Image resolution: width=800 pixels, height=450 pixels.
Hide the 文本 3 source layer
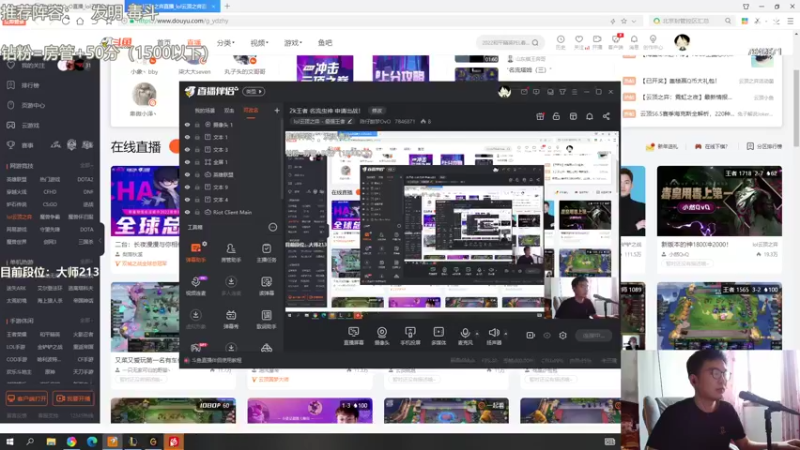coord(187,149)
